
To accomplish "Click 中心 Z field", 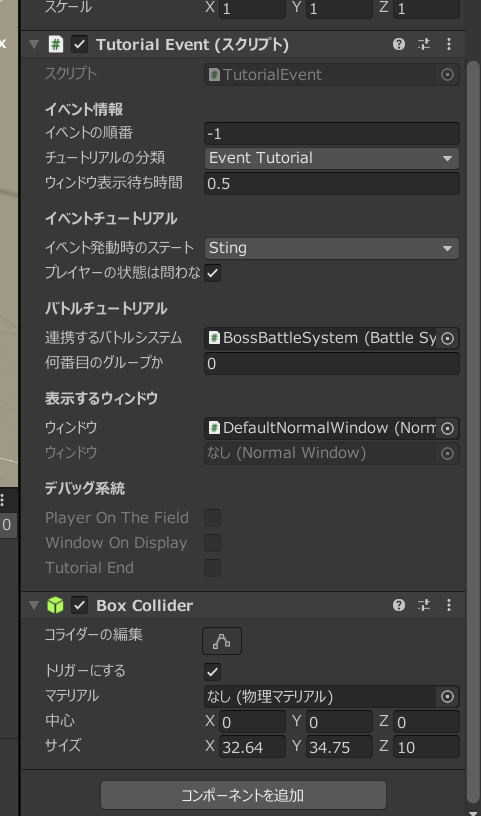I will (x=426, y=722).
